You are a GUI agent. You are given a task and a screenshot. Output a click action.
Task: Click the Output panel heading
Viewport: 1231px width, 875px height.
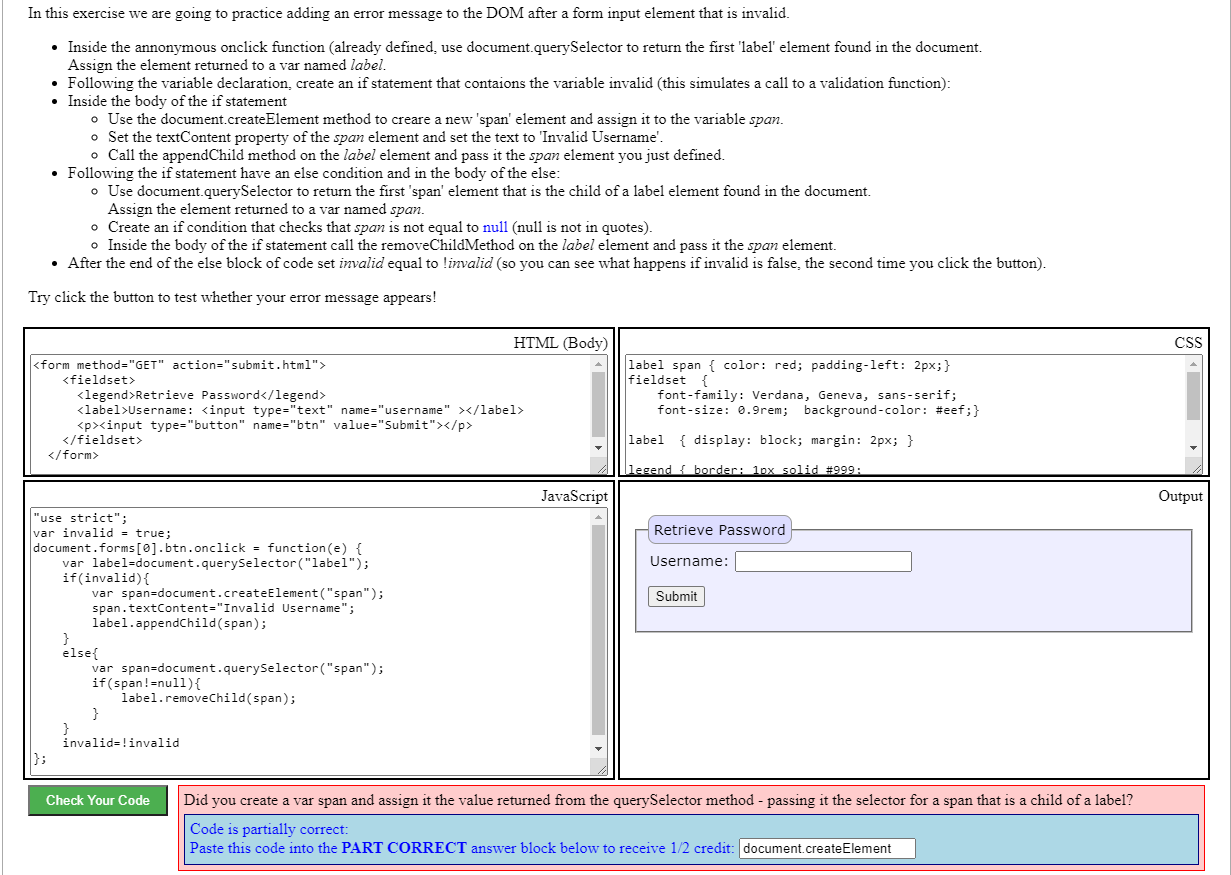[x=1180, y=496]
